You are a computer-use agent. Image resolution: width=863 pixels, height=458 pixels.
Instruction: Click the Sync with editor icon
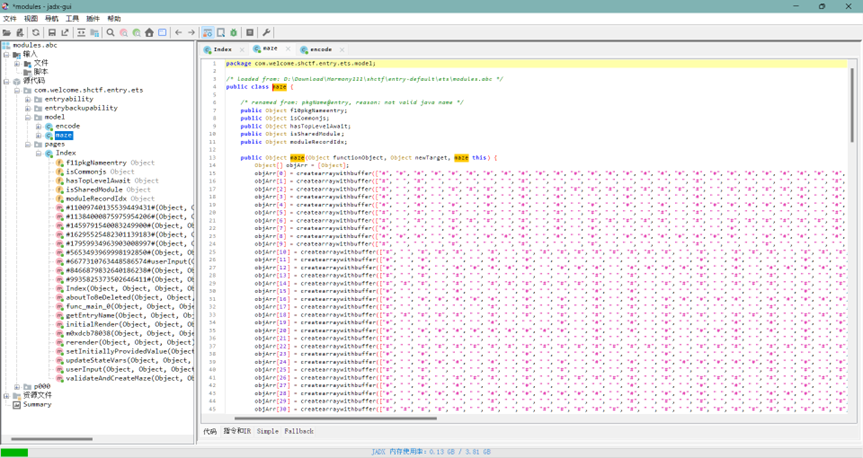pos(81,32)
